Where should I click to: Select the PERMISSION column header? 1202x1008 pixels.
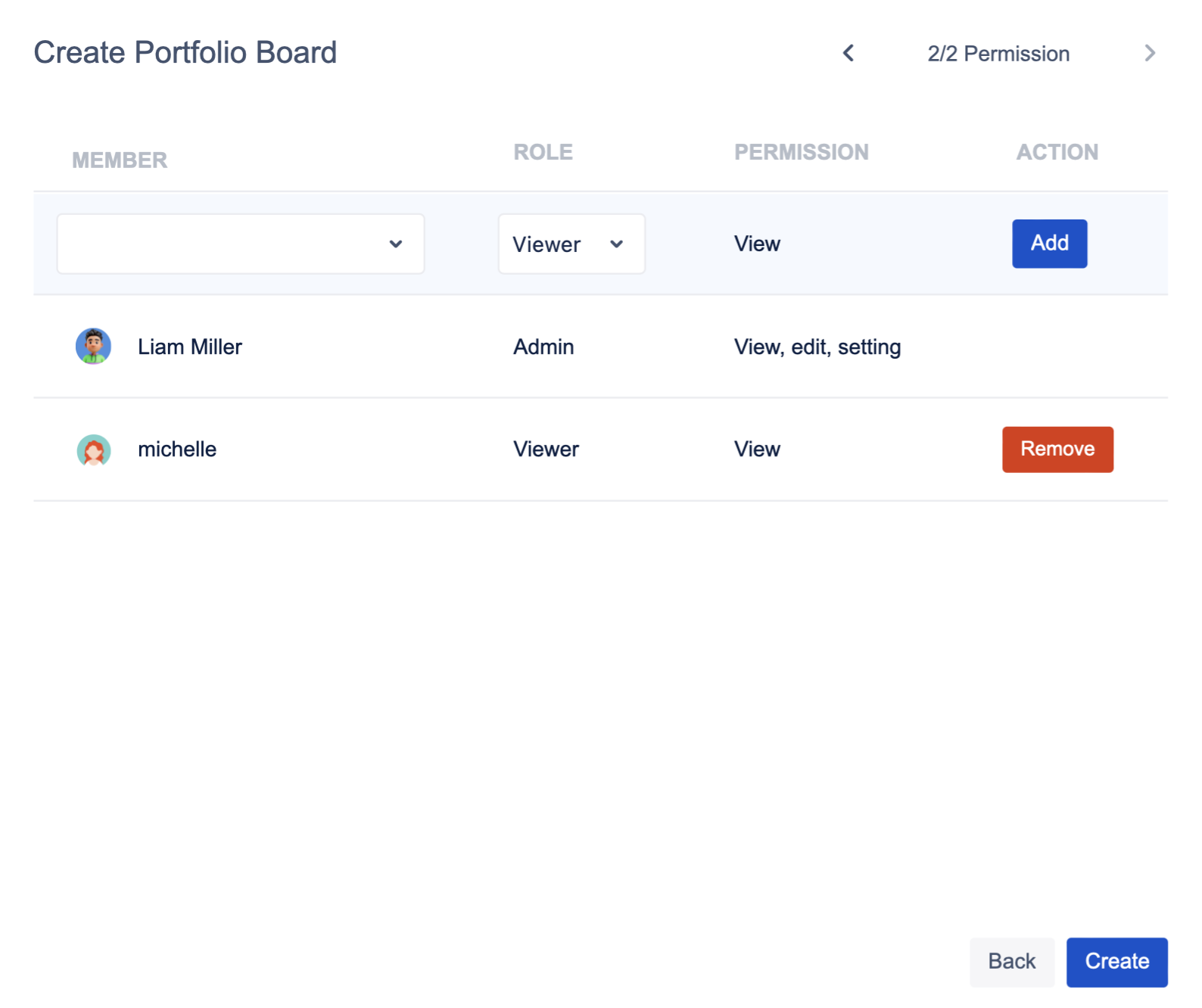point(801,152)
